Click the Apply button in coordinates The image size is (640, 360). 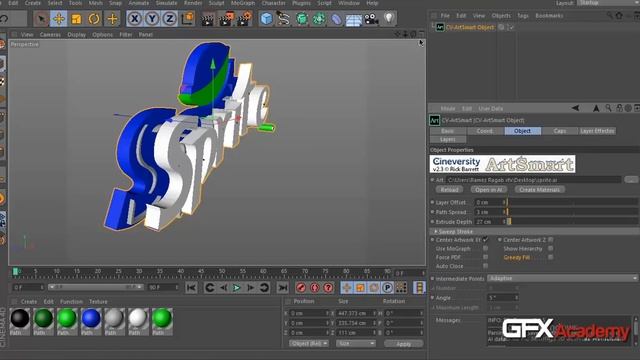point(404,344)
